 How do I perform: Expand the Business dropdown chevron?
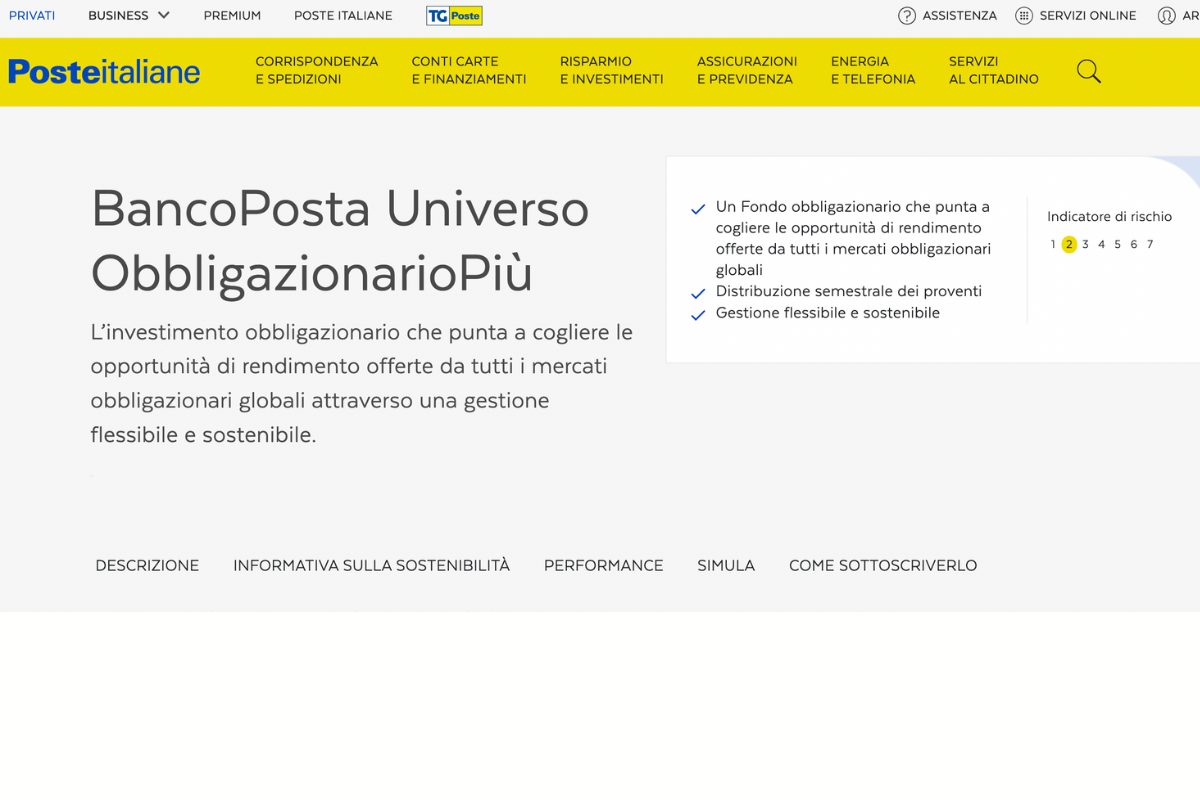coord(164,15)
